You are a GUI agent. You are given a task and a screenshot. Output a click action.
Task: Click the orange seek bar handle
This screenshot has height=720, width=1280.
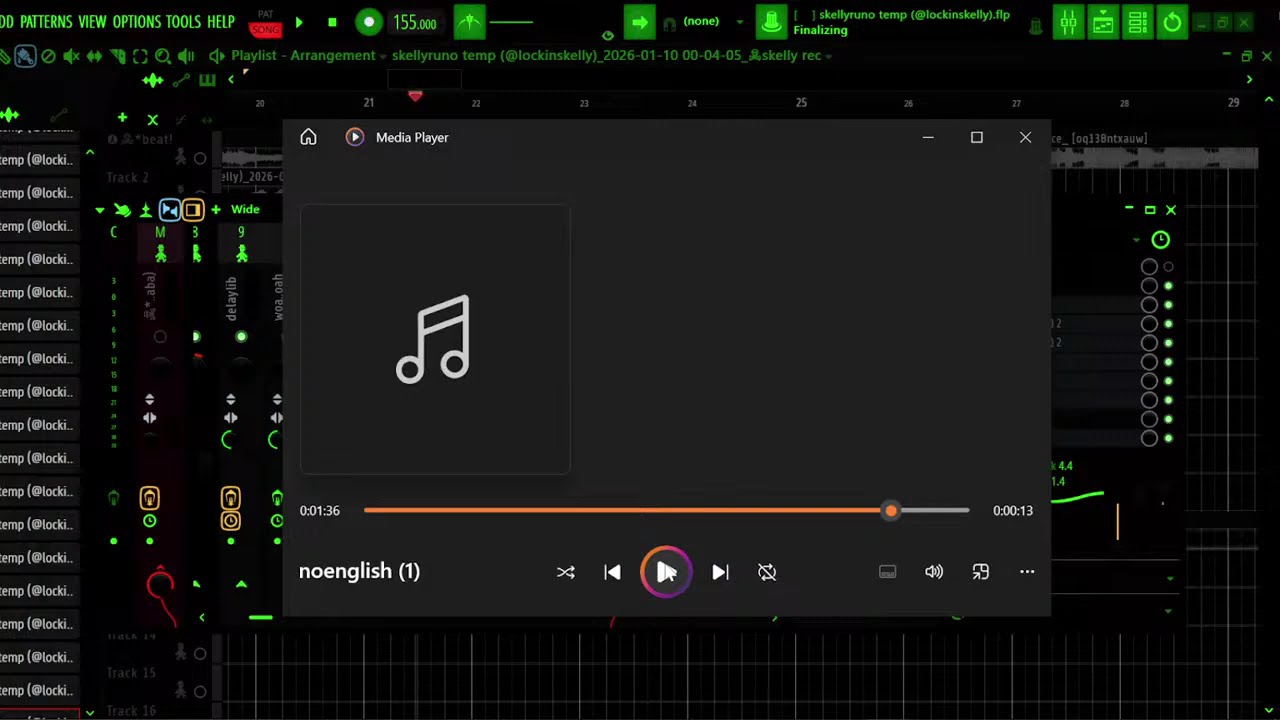pyautogui.click(x=891, y=511)
